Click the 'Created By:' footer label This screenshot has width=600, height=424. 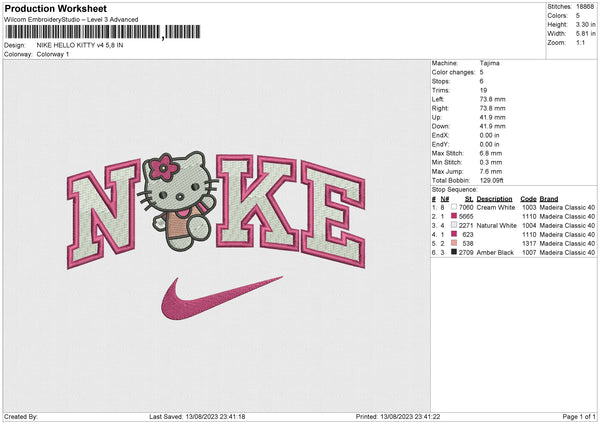pos(21,416)
